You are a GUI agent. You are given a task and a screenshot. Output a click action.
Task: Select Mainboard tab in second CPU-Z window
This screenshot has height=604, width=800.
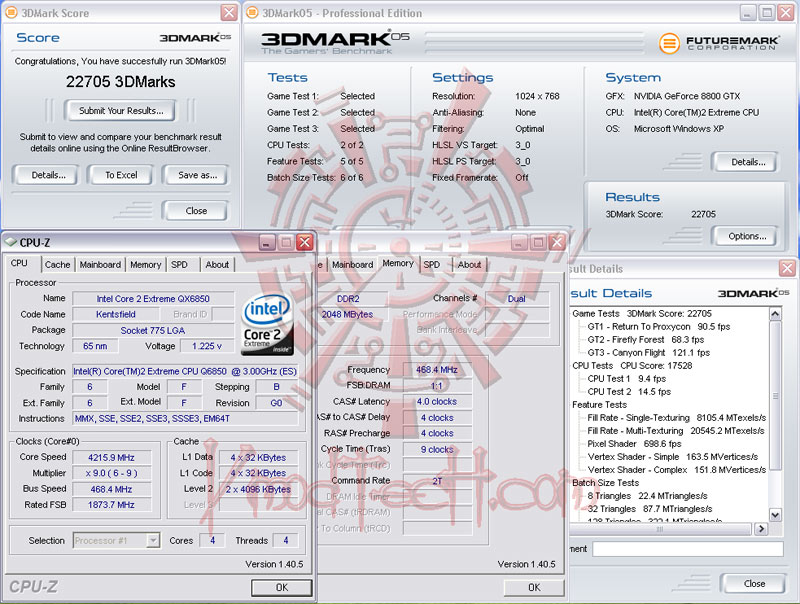point(352,265)
